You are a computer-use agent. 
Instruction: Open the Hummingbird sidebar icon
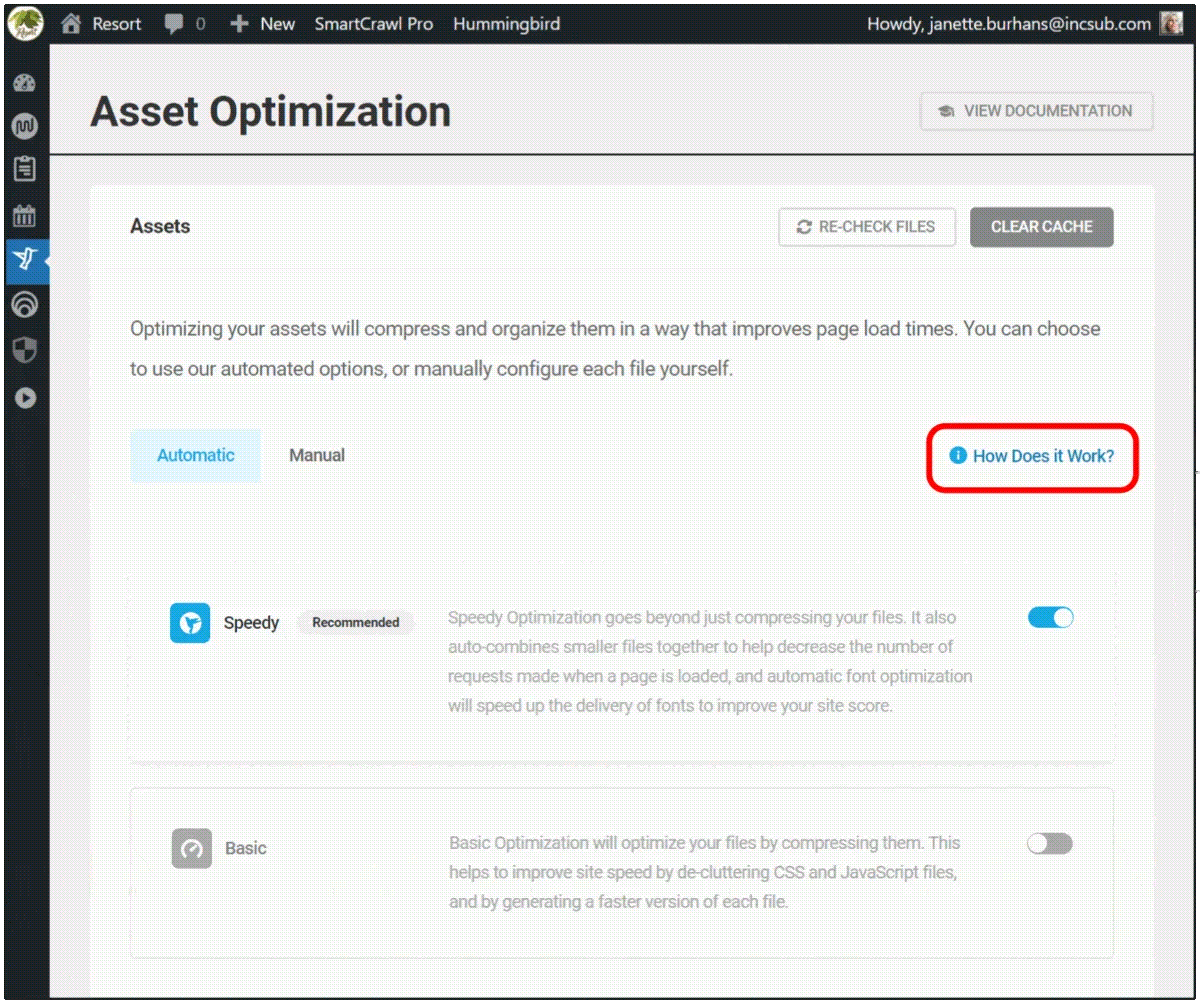pyautogui.click(x=27, y=261)
